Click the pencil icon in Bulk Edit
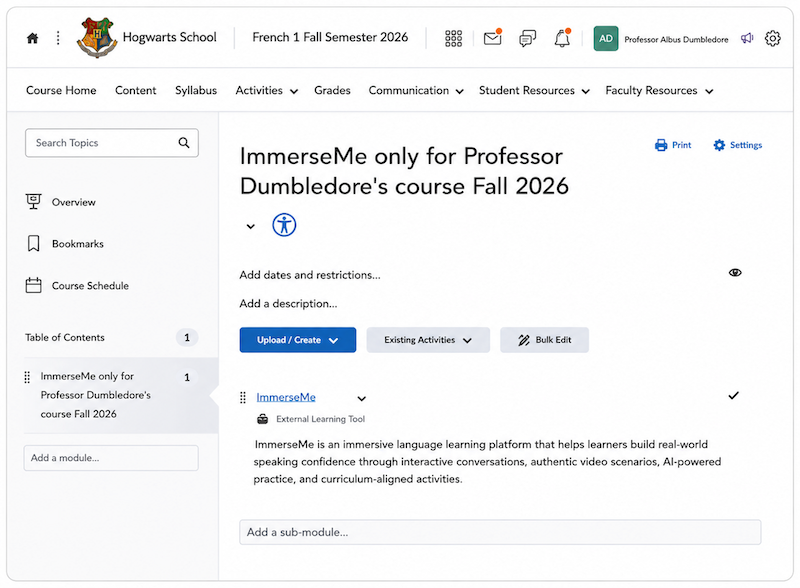The image size is (800, 588). (x=524, y=340)
